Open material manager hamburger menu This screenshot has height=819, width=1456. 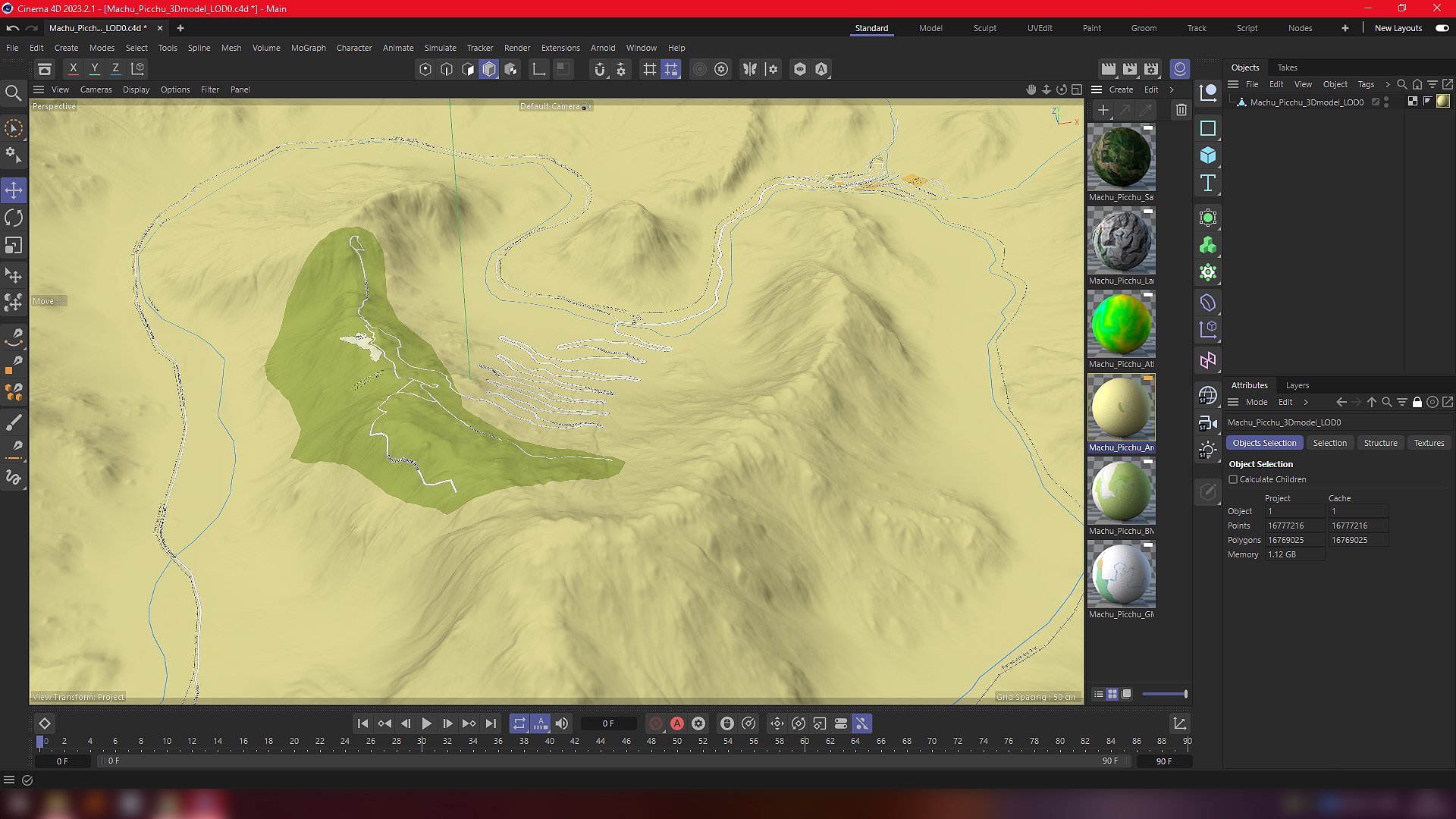pyautogui.click(x=1097, y=89)
